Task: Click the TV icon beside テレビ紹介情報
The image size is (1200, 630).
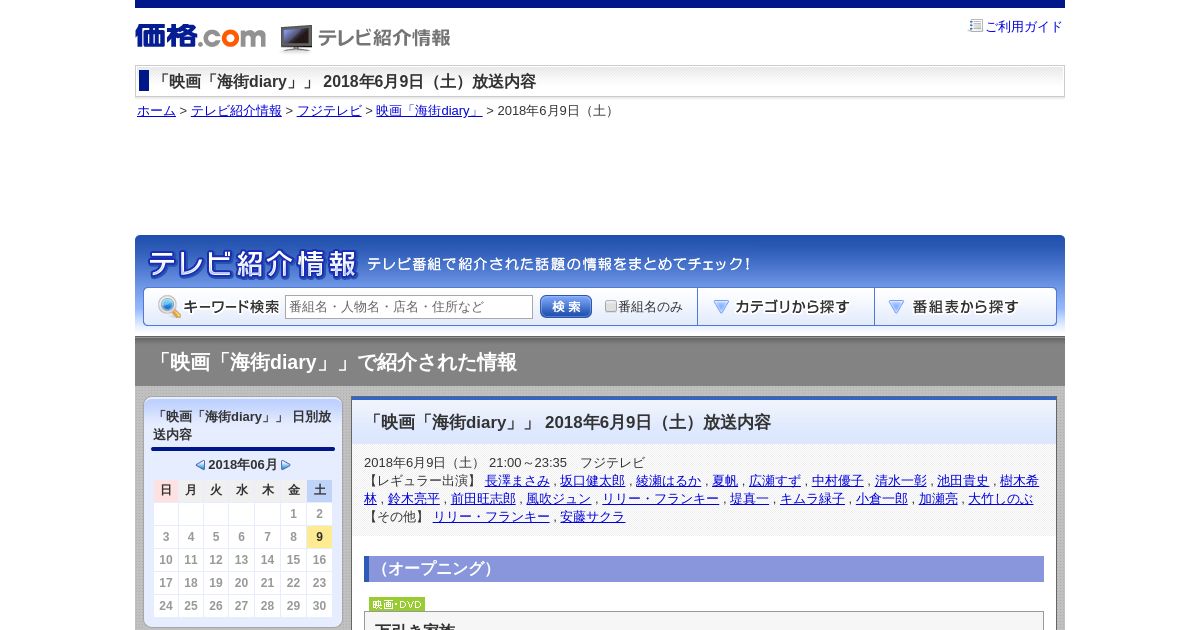Action: (296, 38)
